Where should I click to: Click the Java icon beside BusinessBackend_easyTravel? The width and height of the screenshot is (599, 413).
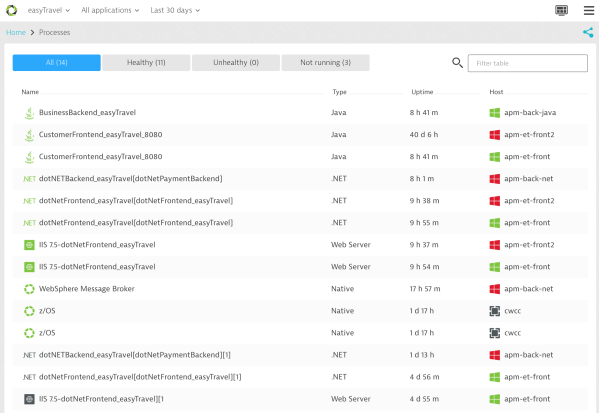point(29,113)
